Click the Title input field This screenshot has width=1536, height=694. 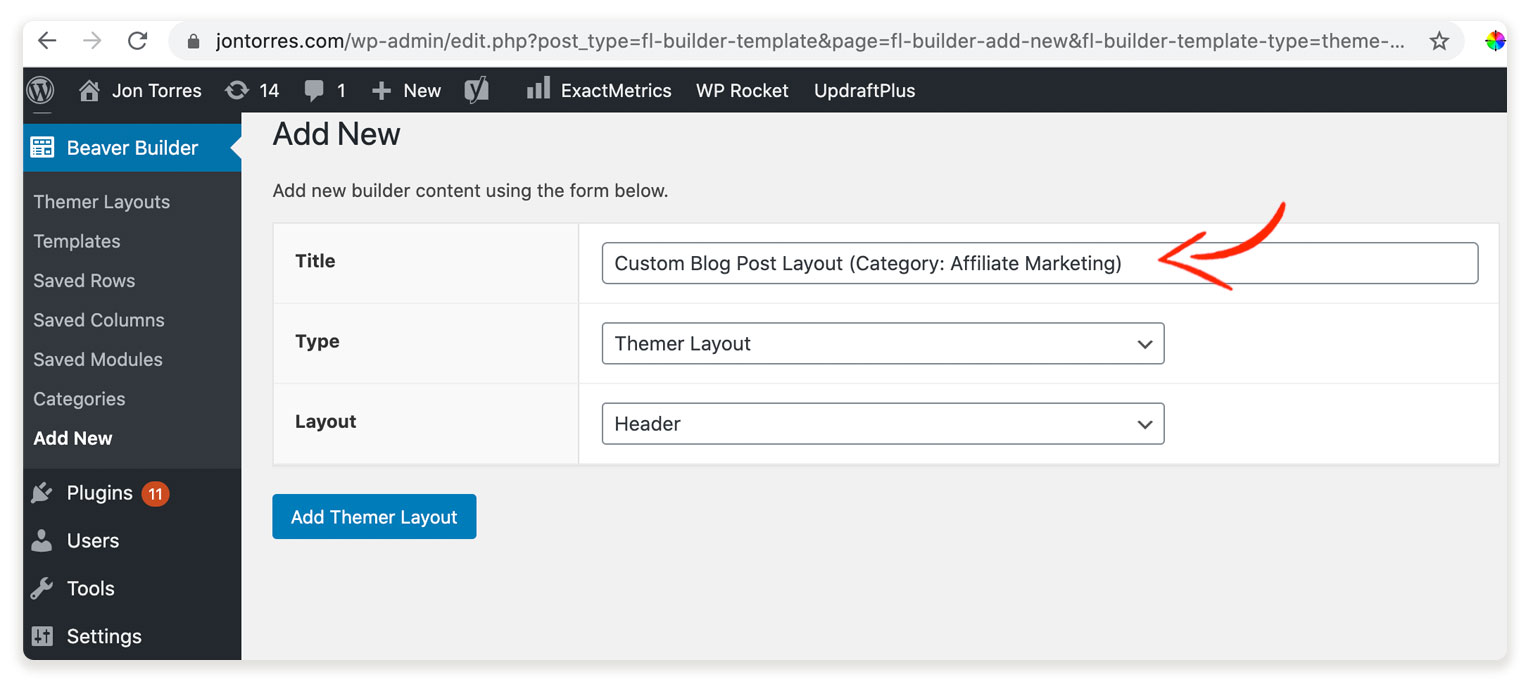click(1040, 263)
